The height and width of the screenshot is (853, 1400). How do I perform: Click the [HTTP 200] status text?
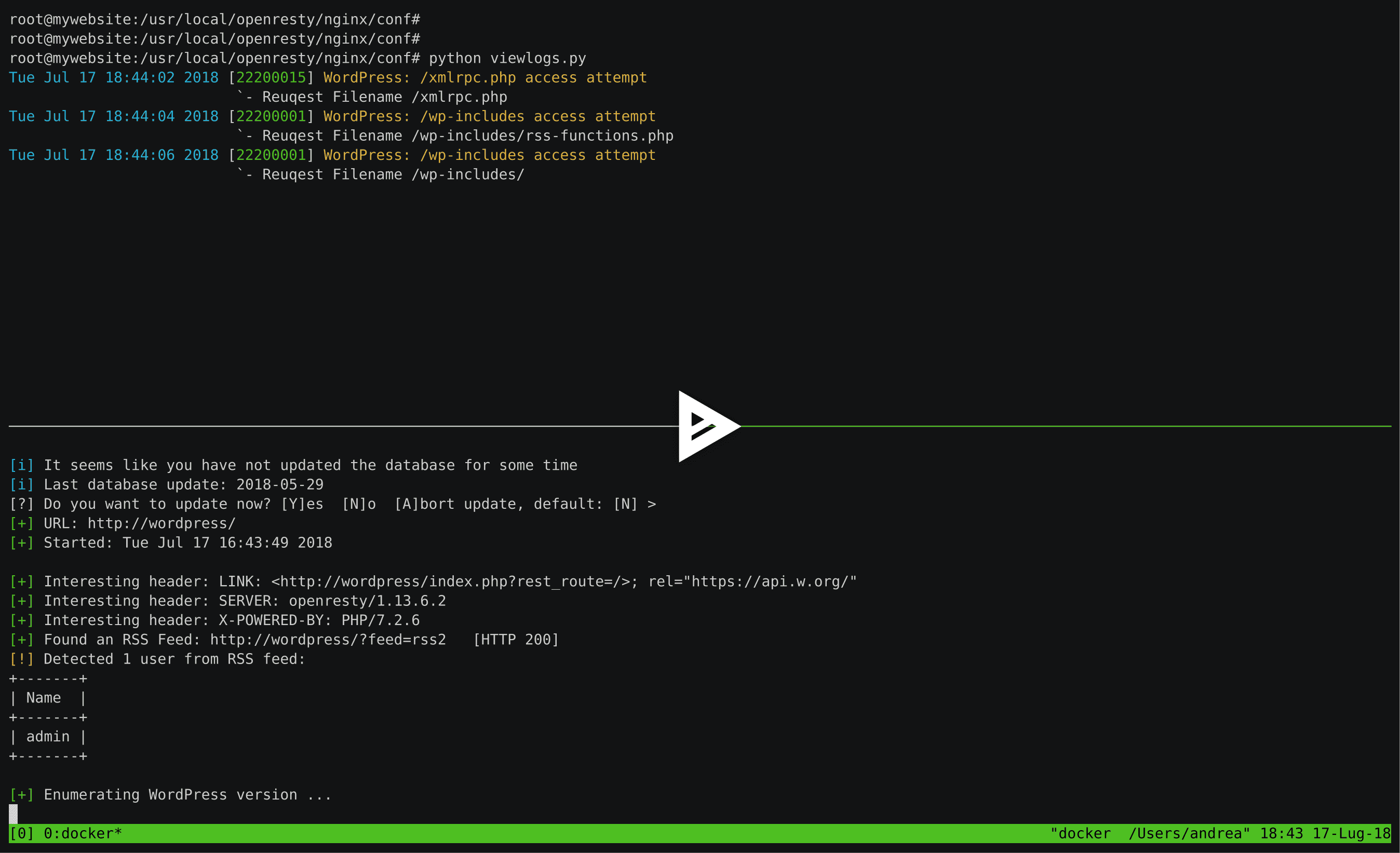coord(516,640)
